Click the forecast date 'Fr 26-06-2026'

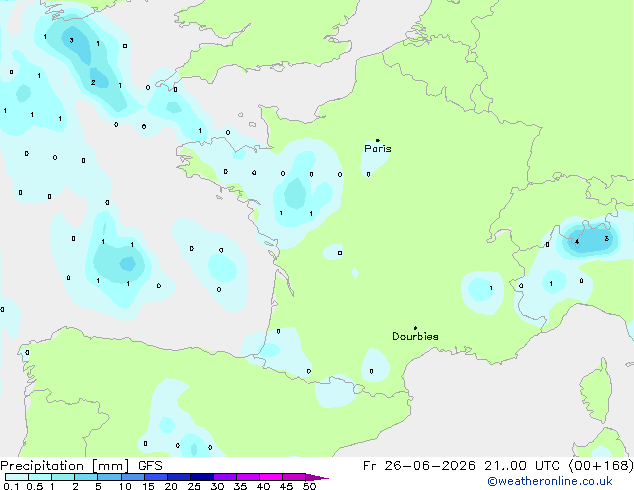pyautogui.click(x=419, y=466)
